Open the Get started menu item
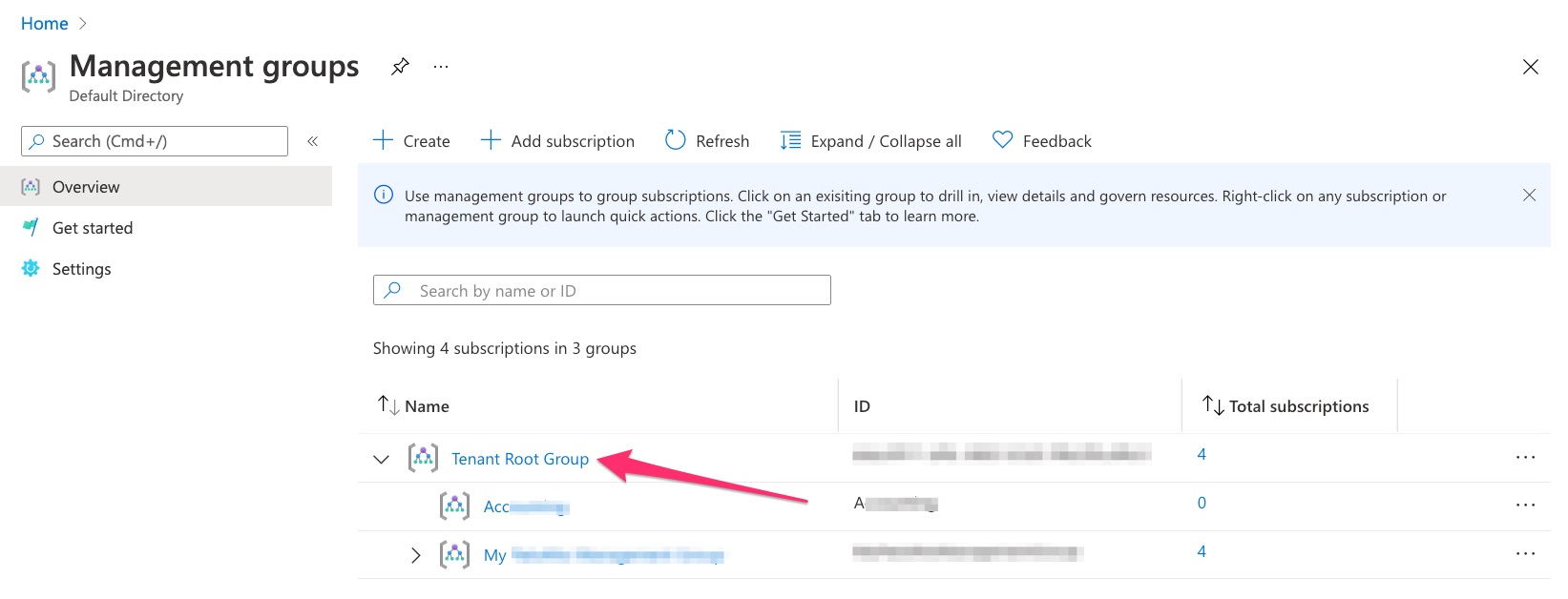 tap(93, 228)
